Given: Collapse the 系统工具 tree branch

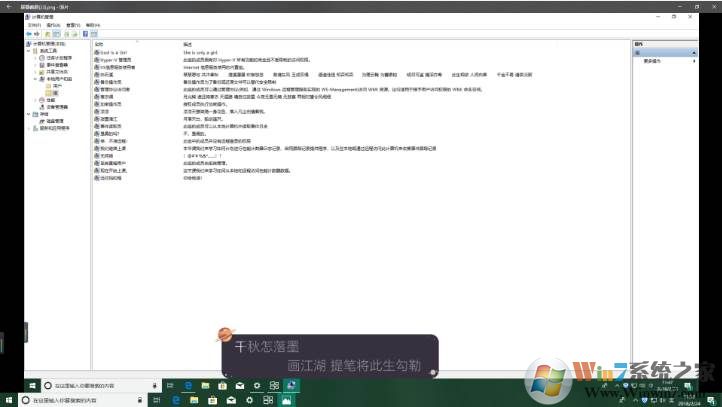Looking at the screenshot, I should click(x=29, y=51).
